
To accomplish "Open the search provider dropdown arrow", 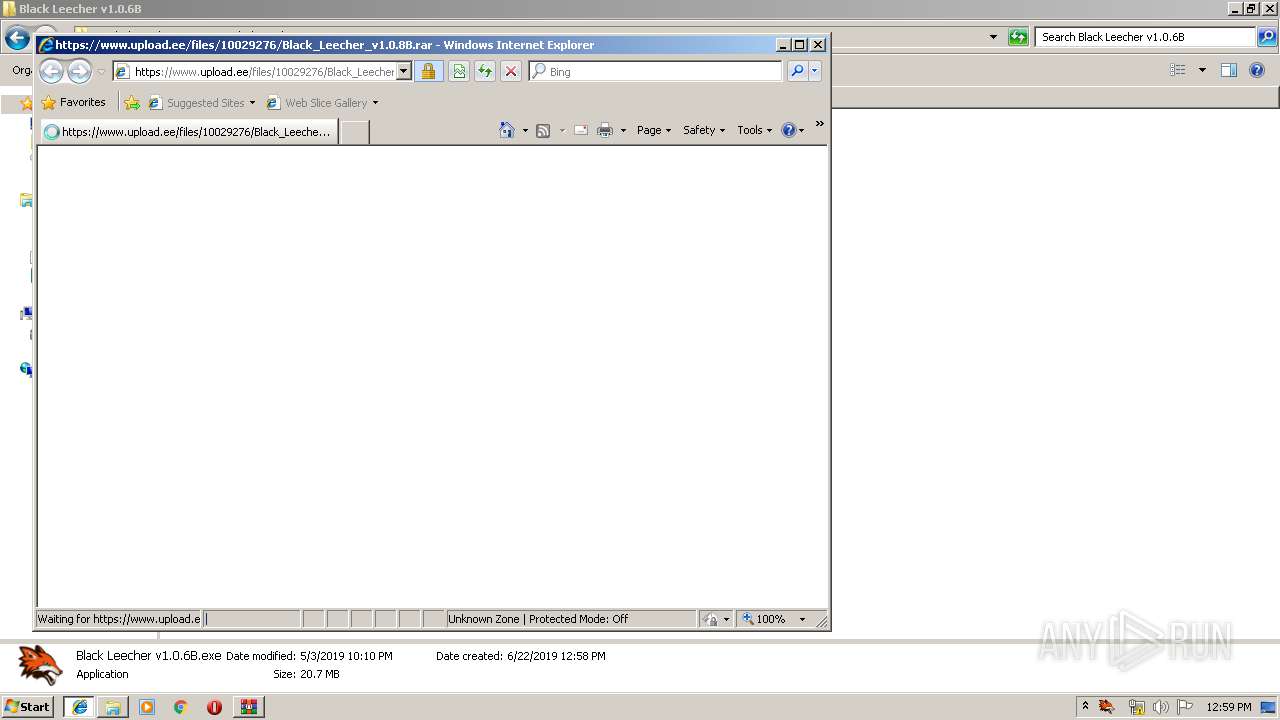I will pyautogui.click(x=815, y=71).
